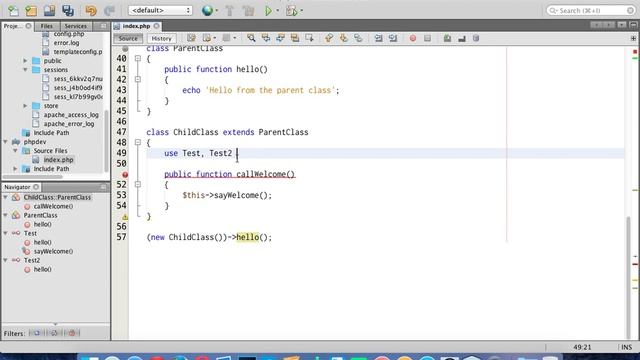Expand the store folder
The height and width of the screenshot is (360, 640).
pos(25,106)
